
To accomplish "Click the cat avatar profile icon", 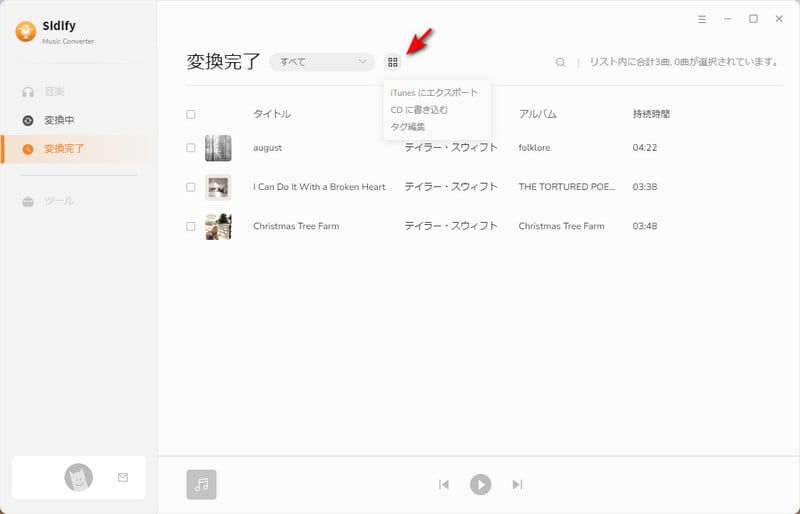I will click(79, 478).
